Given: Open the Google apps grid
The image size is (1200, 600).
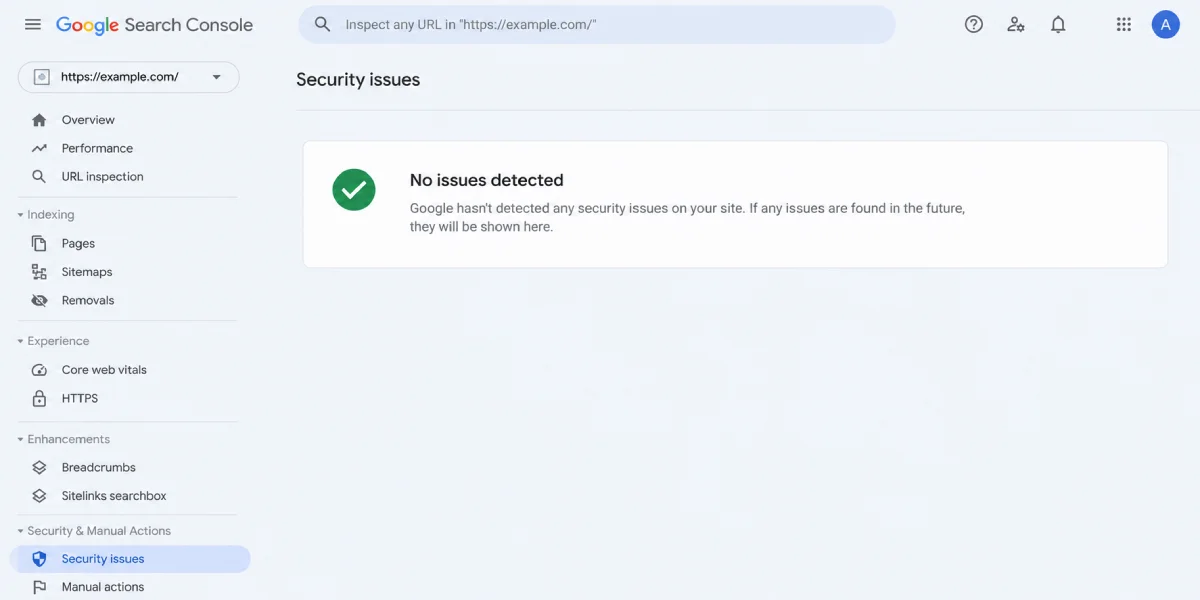Looking at the screenshot, I should (x=1124, y=25).
